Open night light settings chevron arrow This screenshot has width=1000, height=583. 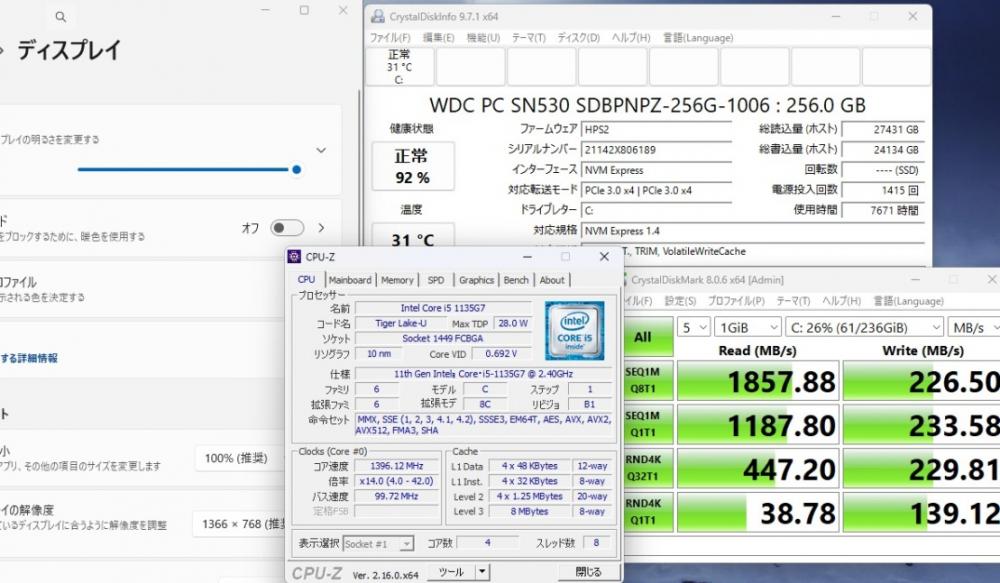click(x=321, y=228)
